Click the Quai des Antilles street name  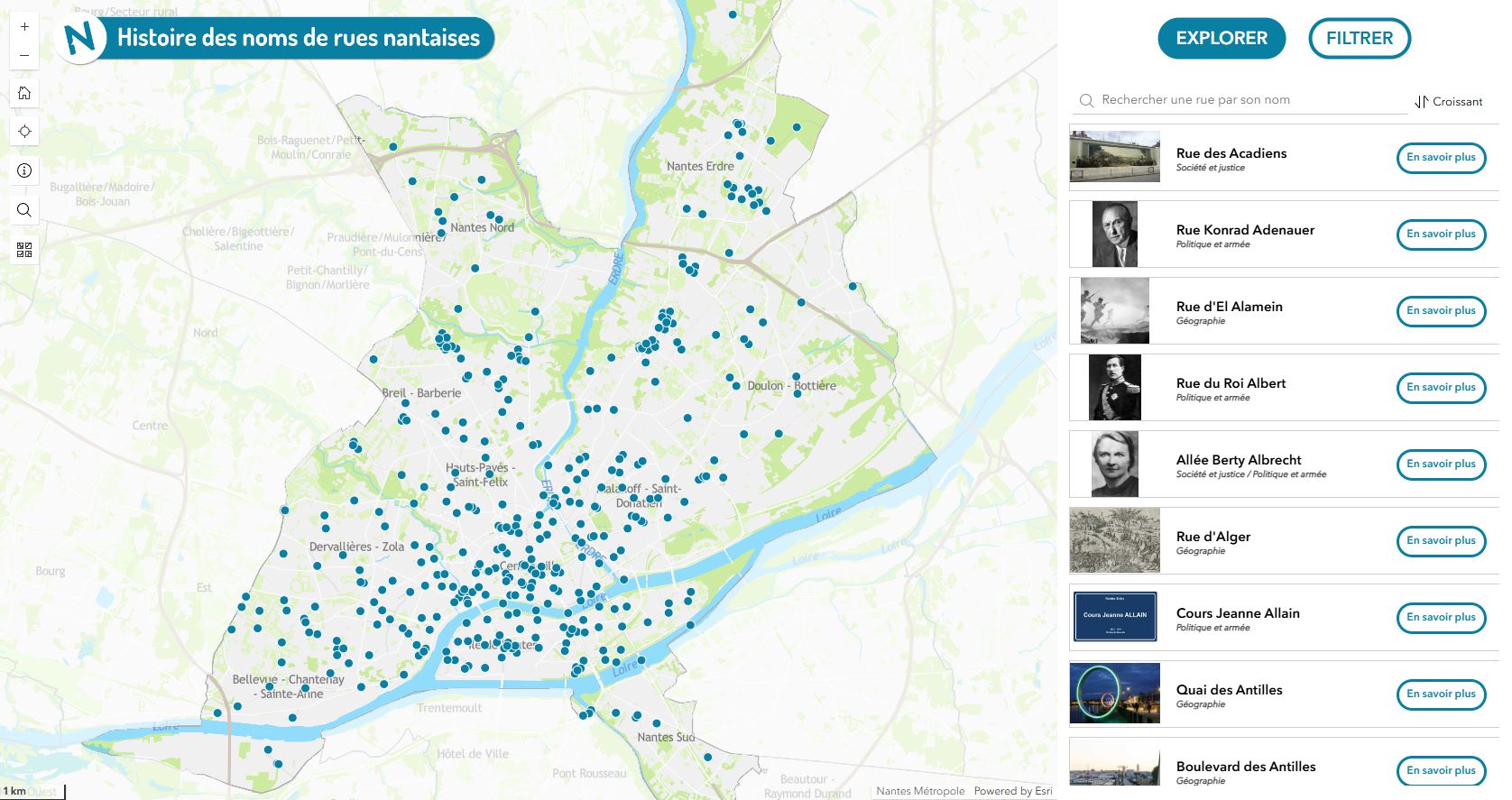tap(1229, 690)
